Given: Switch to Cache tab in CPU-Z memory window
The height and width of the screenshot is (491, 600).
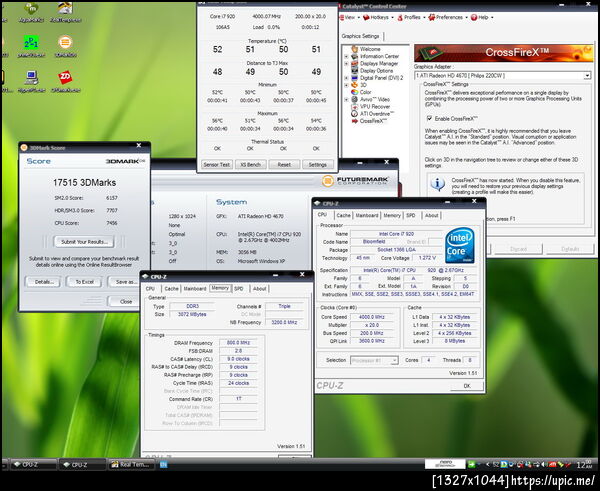Looking at the screenshot, I should tap(171, 289).
